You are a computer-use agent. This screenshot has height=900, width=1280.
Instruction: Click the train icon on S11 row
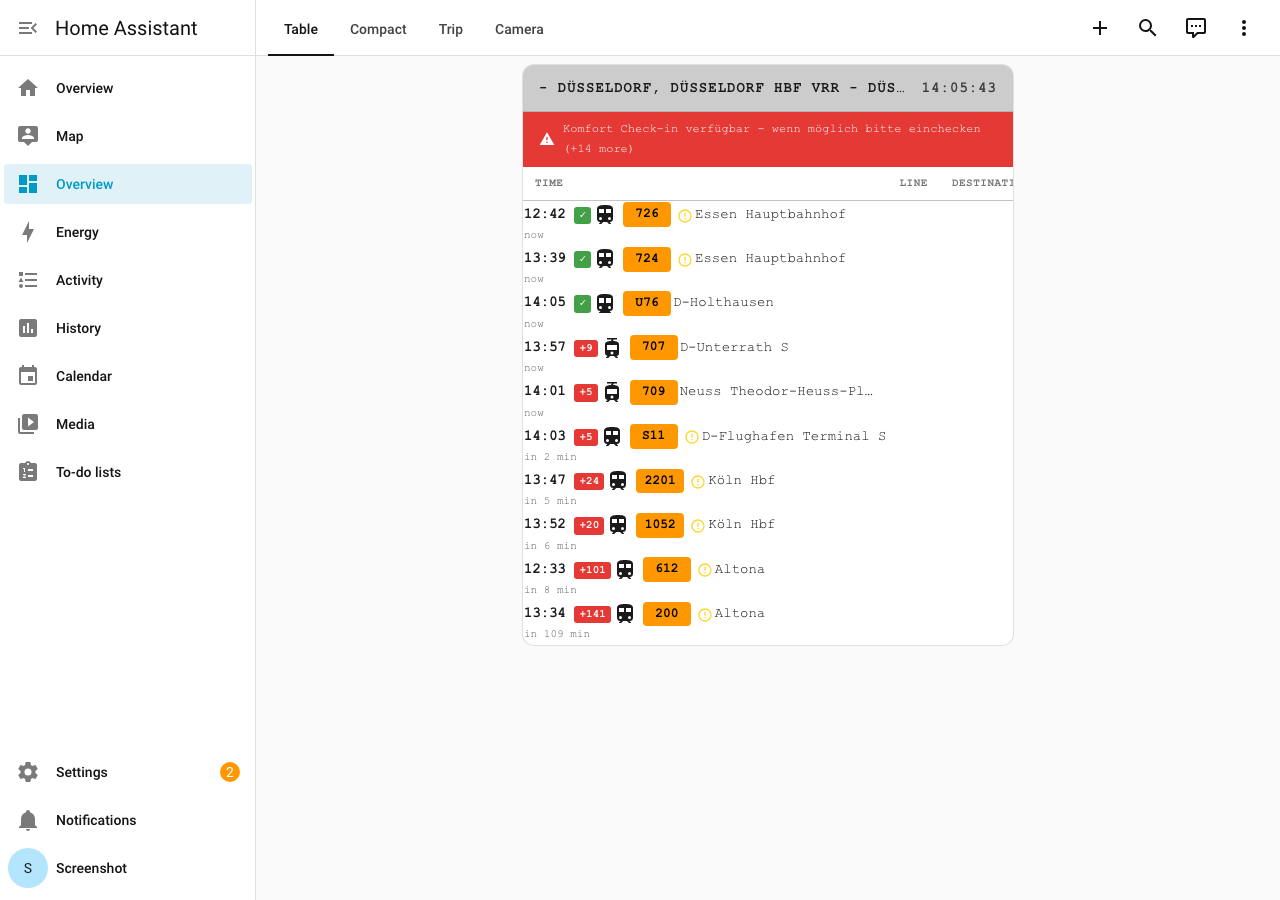click(x=612, y=436)
